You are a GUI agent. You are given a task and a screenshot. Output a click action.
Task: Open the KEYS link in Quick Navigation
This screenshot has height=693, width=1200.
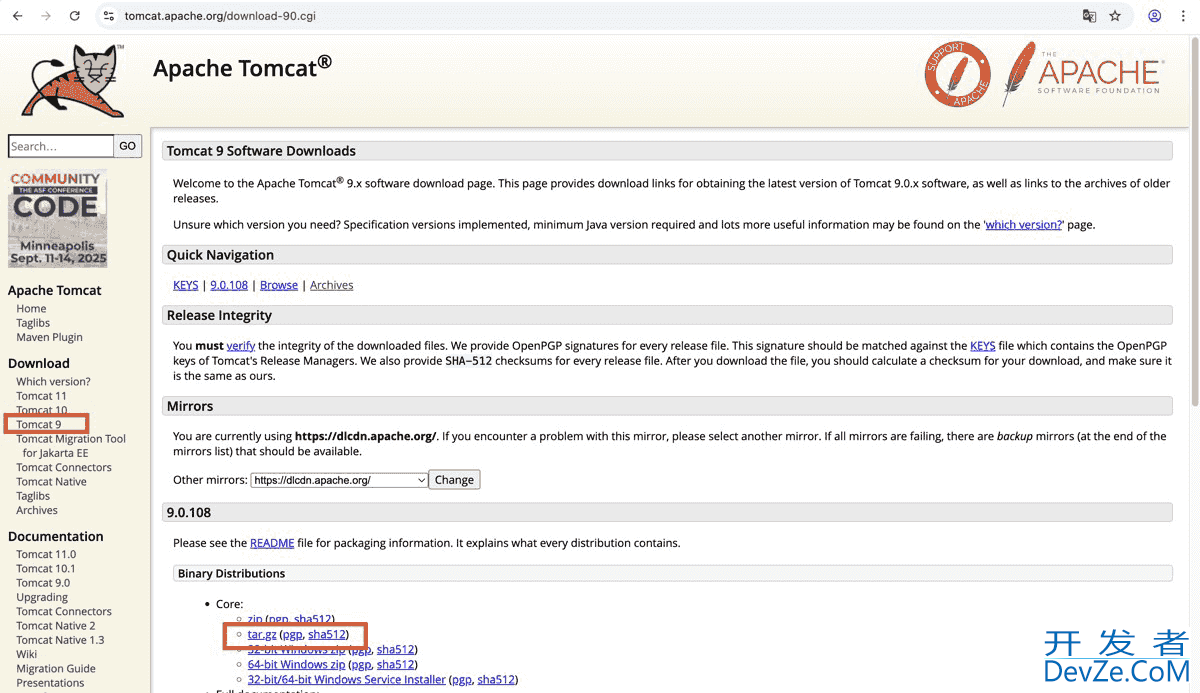pos(186,285)
